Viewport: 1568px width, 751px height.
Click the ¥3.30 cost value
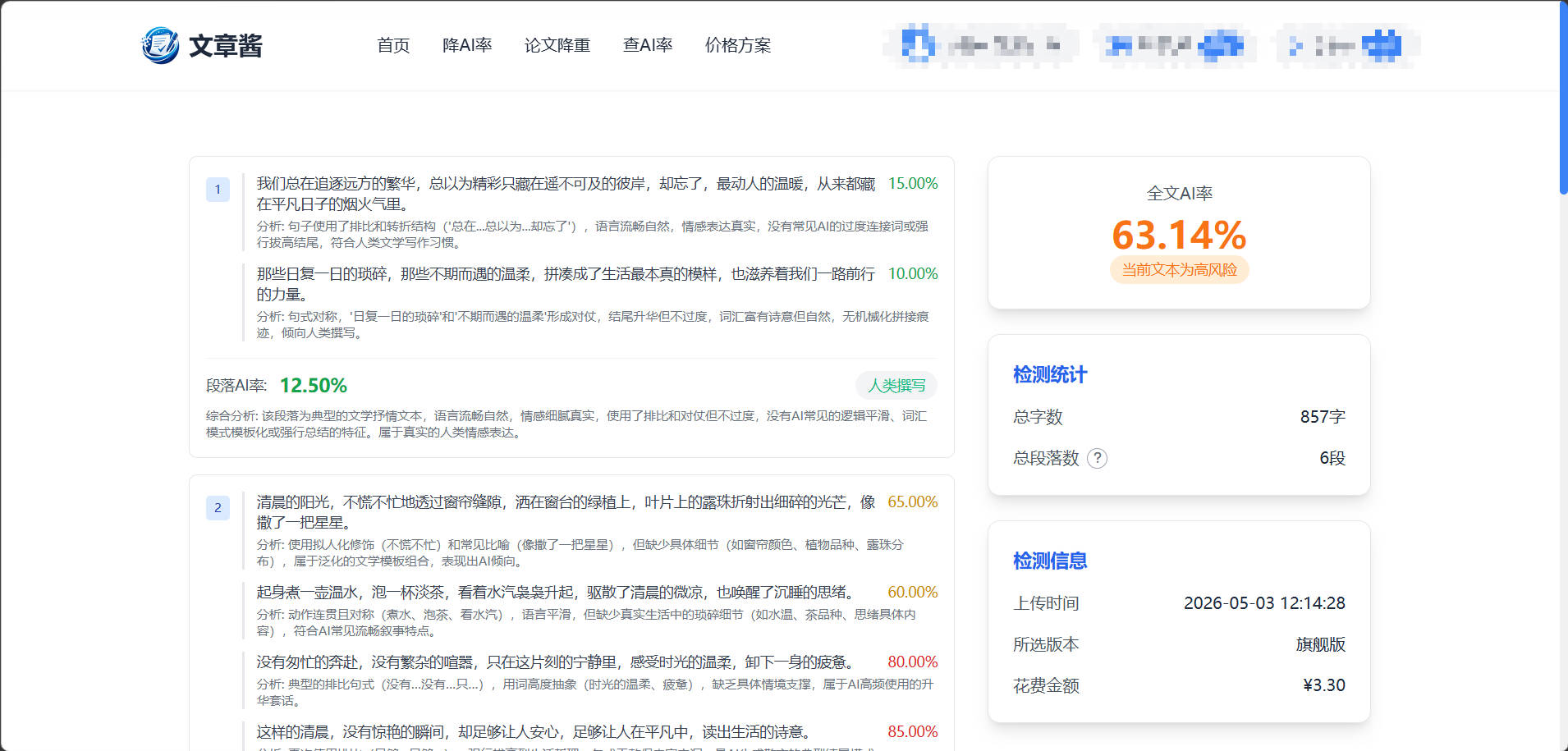[1324, 685]
